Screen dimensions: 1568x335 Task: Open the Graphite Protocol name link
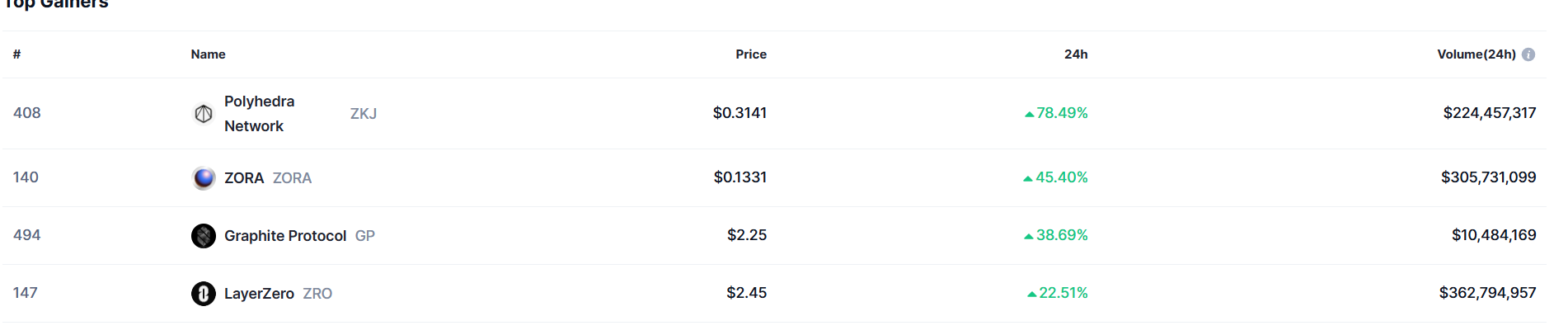pyautogui.click(x=285, y=236)
